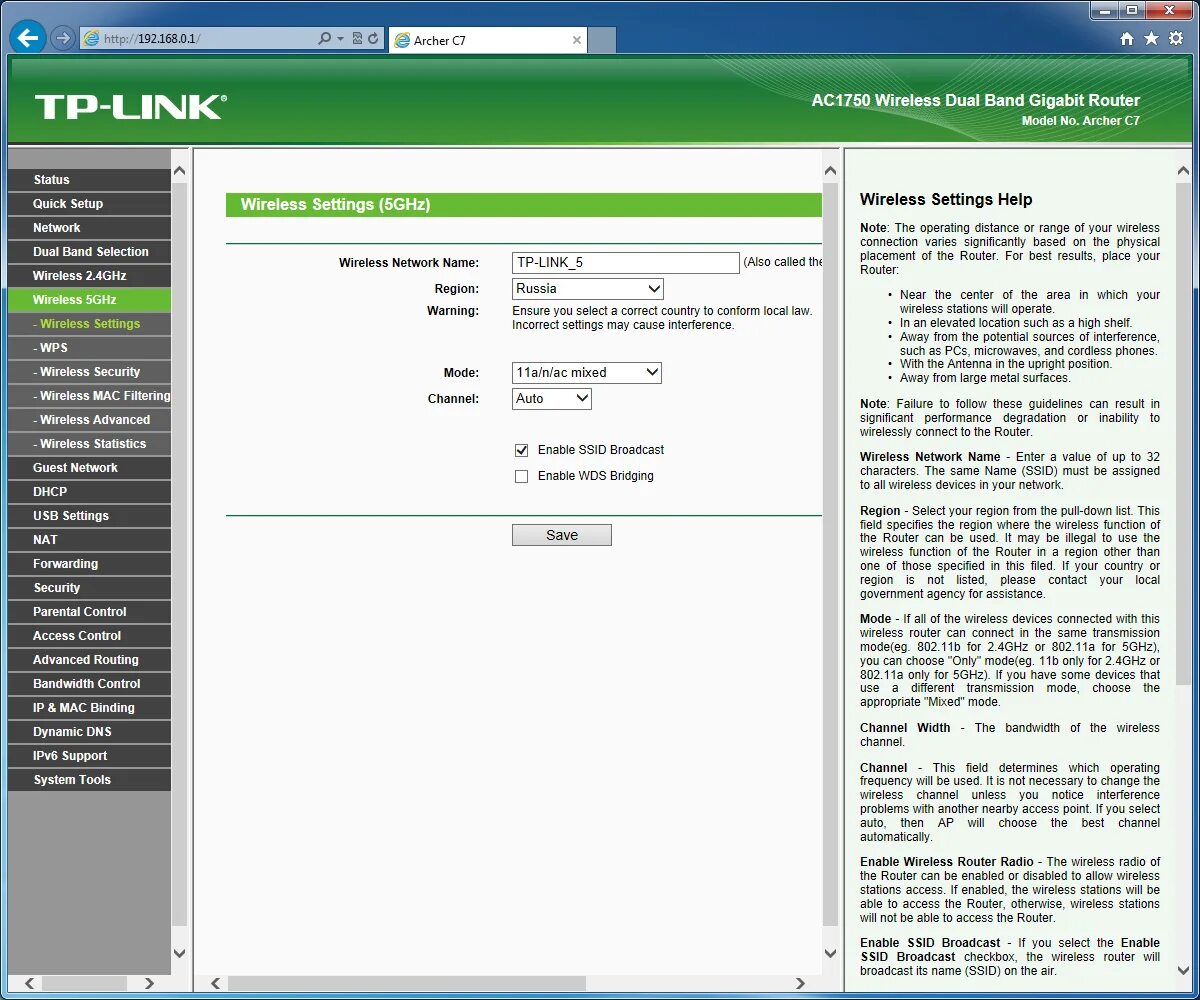Click compatibility view icon in address bar
Viewport: 1200px width, 1000px height.
(x=358, y=39)
